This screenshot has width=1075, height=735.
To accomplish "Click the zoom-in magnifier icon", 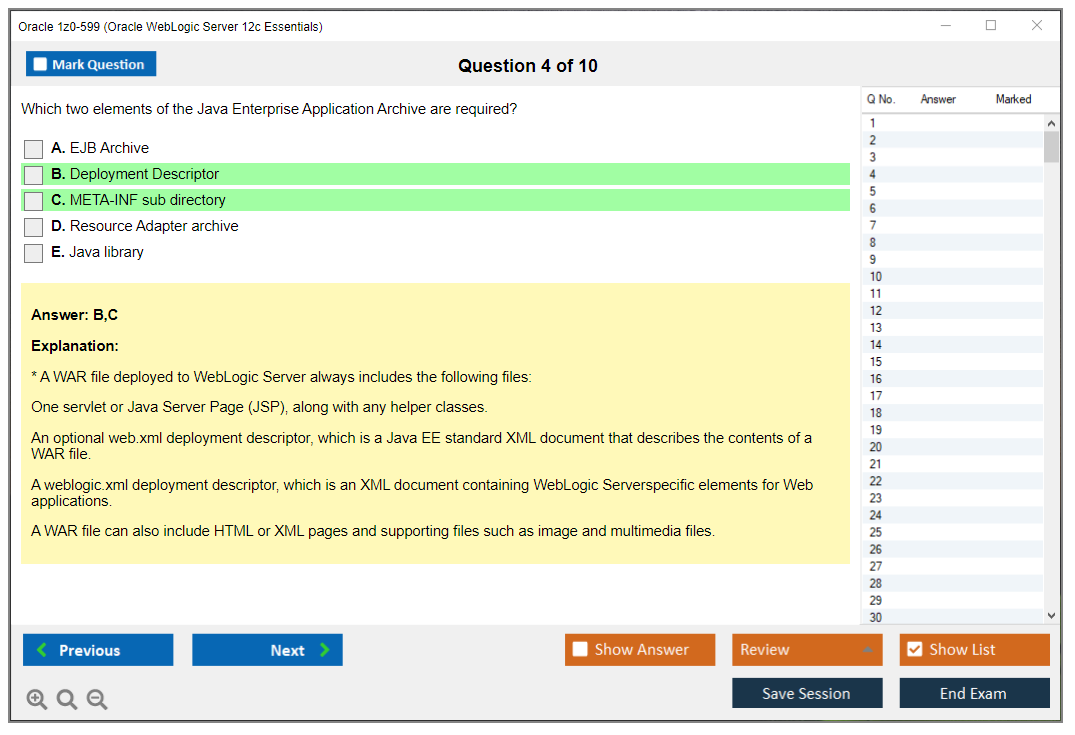I will (x=37, y=699).
